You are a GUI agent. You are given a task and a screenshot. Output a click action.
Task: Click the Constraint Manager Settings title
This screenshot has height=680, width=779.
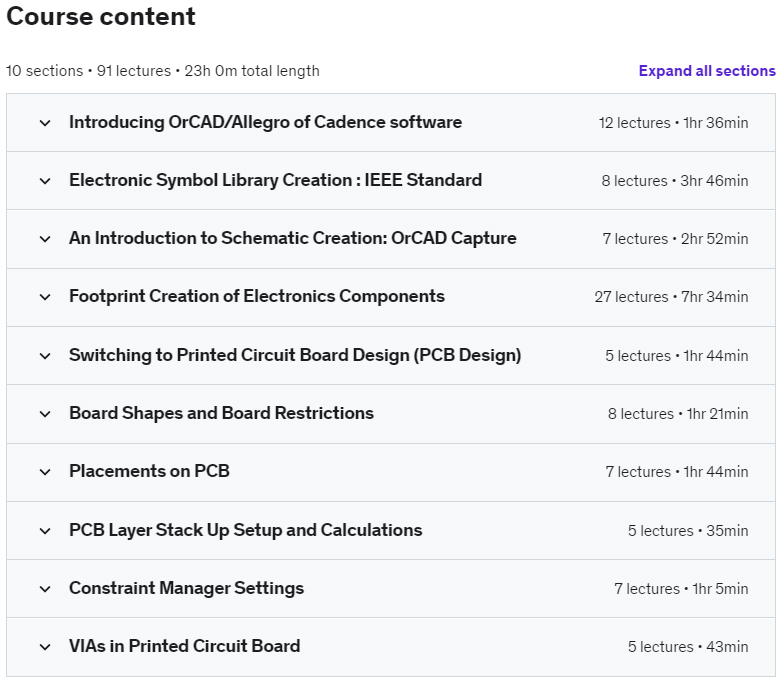pos(186,588)
